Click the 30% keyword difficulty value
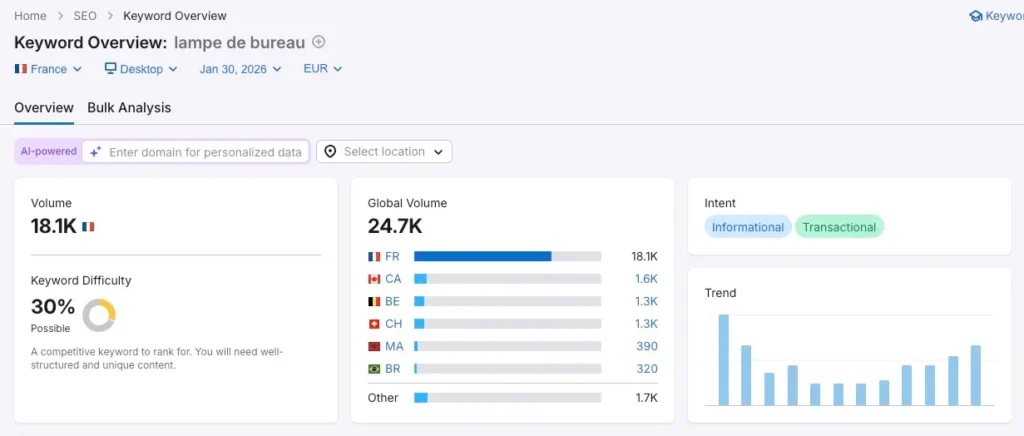The height and width of the screenshot is (436, 1024). 53,306
